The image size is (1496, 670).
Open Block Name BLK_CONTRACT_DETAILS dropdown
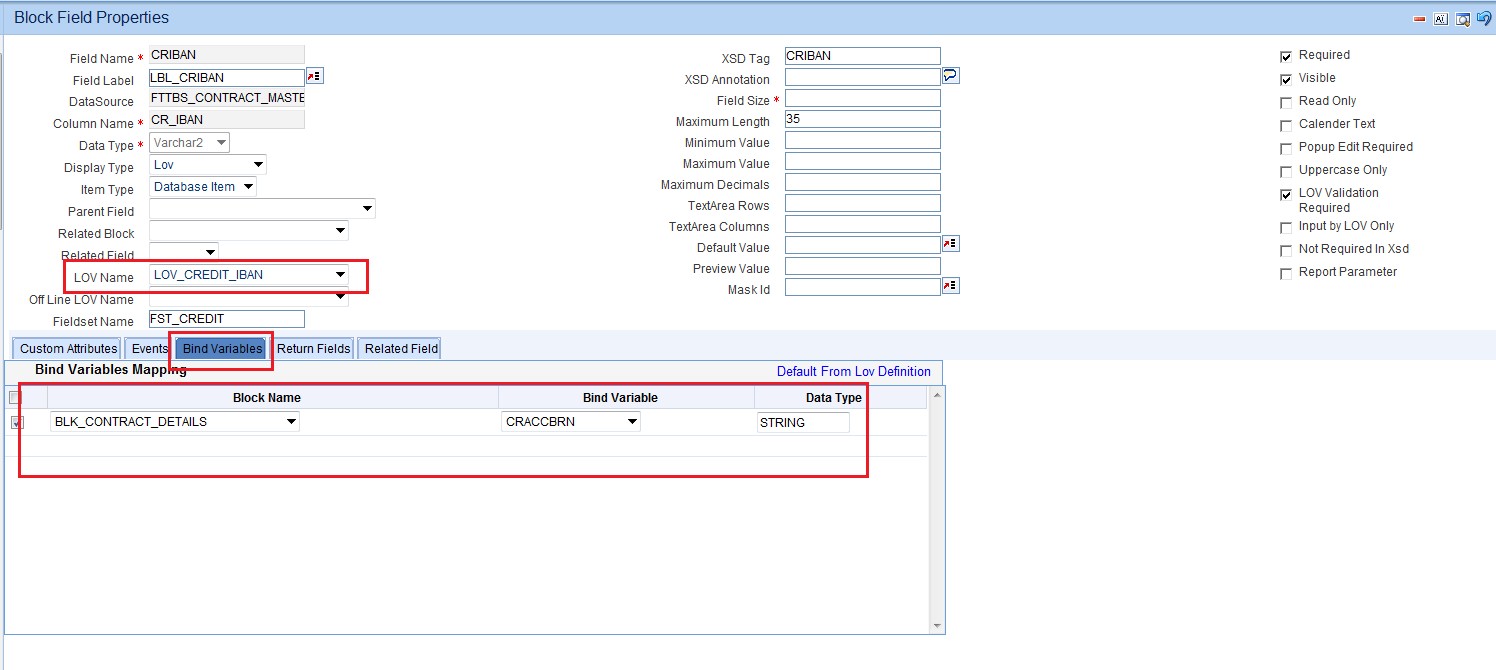click(x=175, y=422)
